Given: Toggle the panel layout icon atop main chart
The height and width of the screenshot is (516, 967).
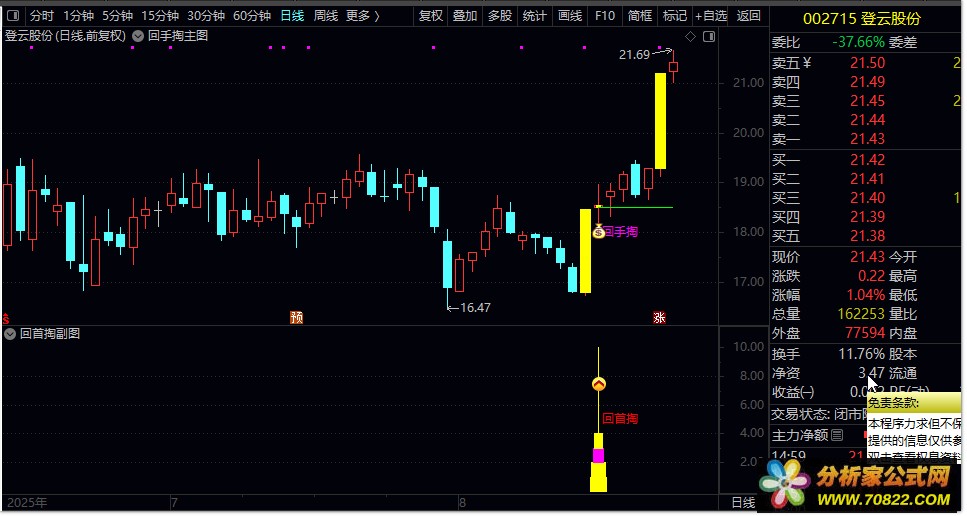Looking at the screenshot, I should point(709,37).
